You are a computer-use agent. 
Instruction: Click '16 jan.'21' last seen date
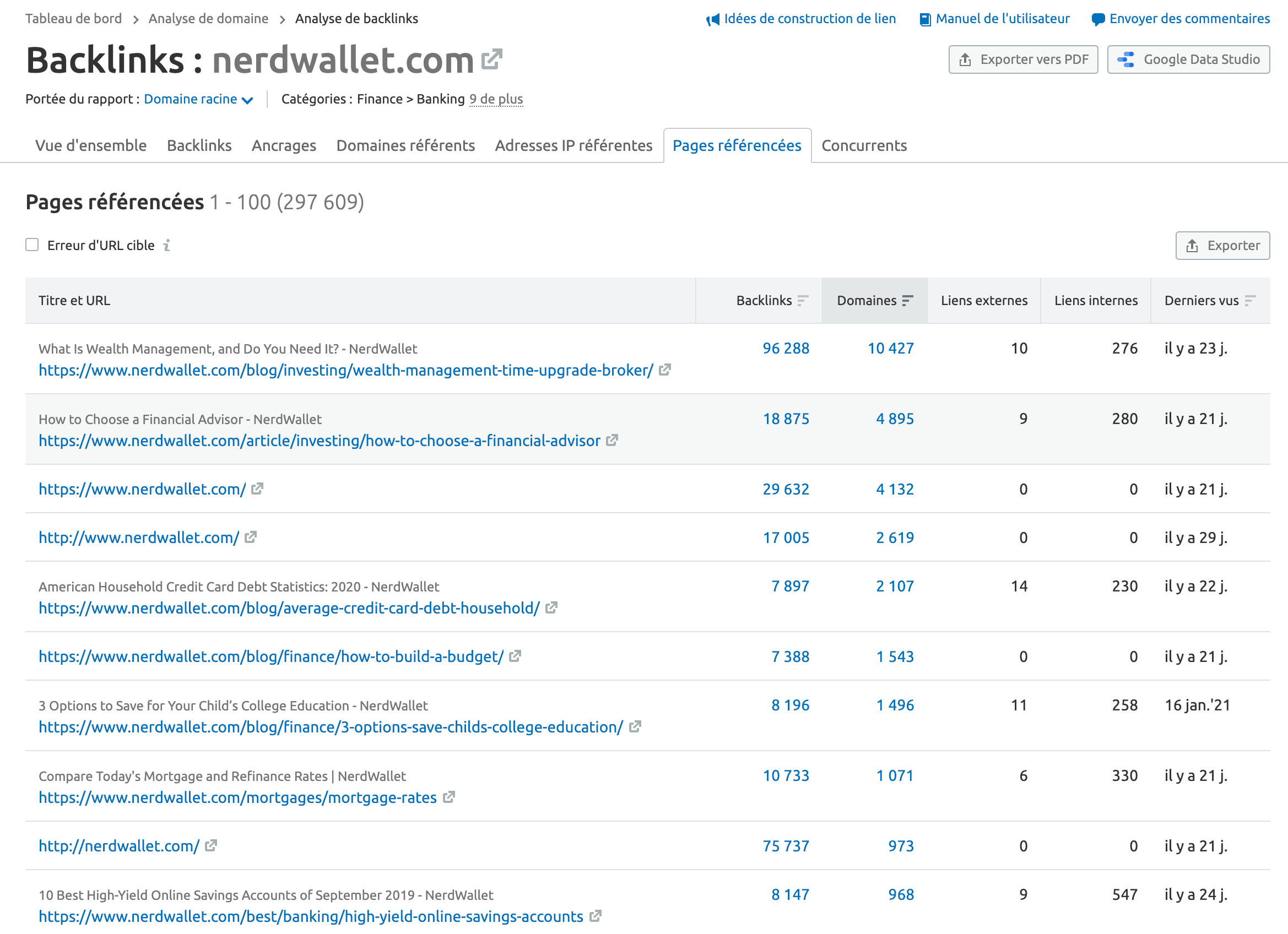click(1197, 705)
